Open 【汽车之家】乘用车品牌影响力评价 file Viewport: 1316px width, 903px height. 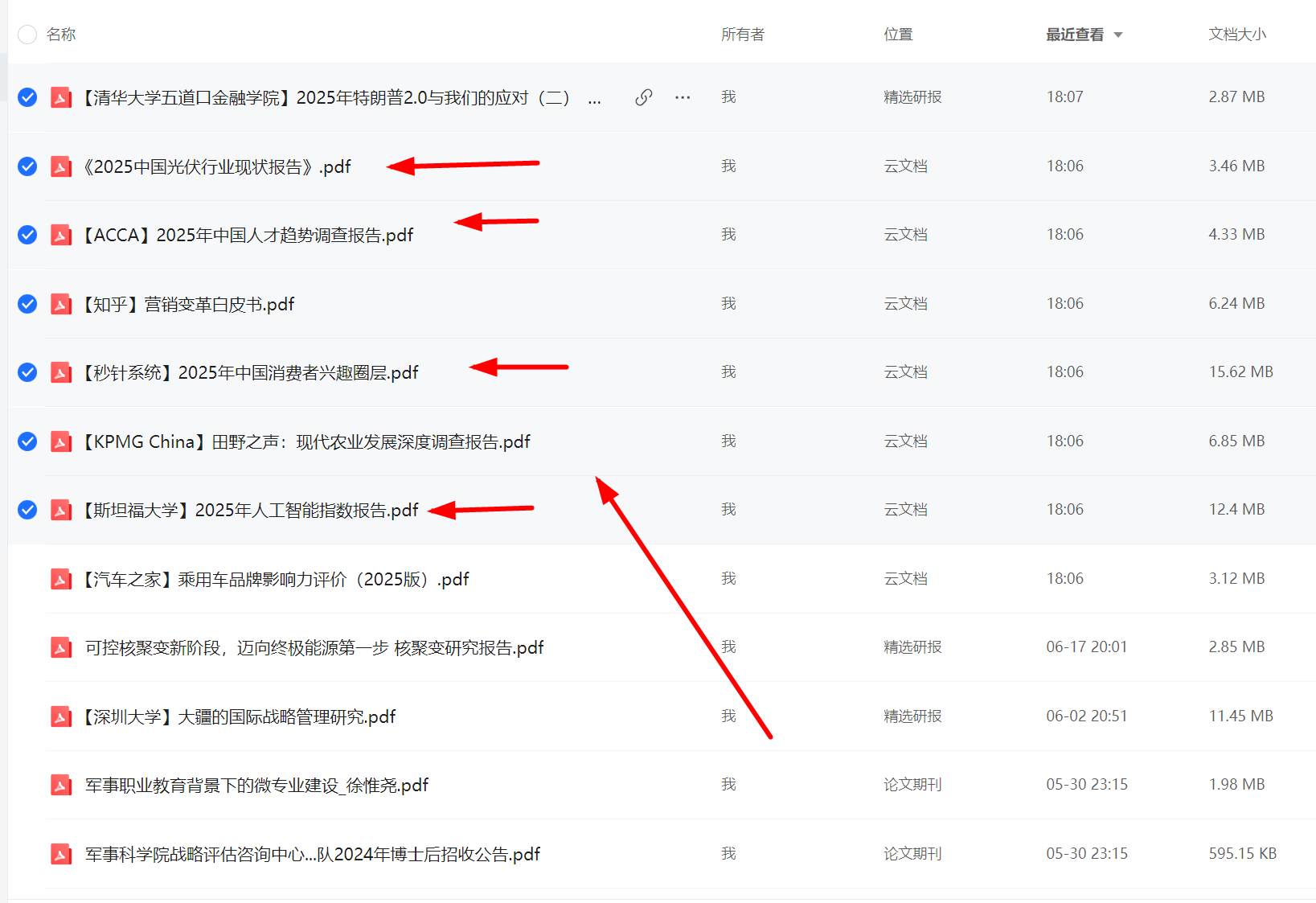click(277, 579)
